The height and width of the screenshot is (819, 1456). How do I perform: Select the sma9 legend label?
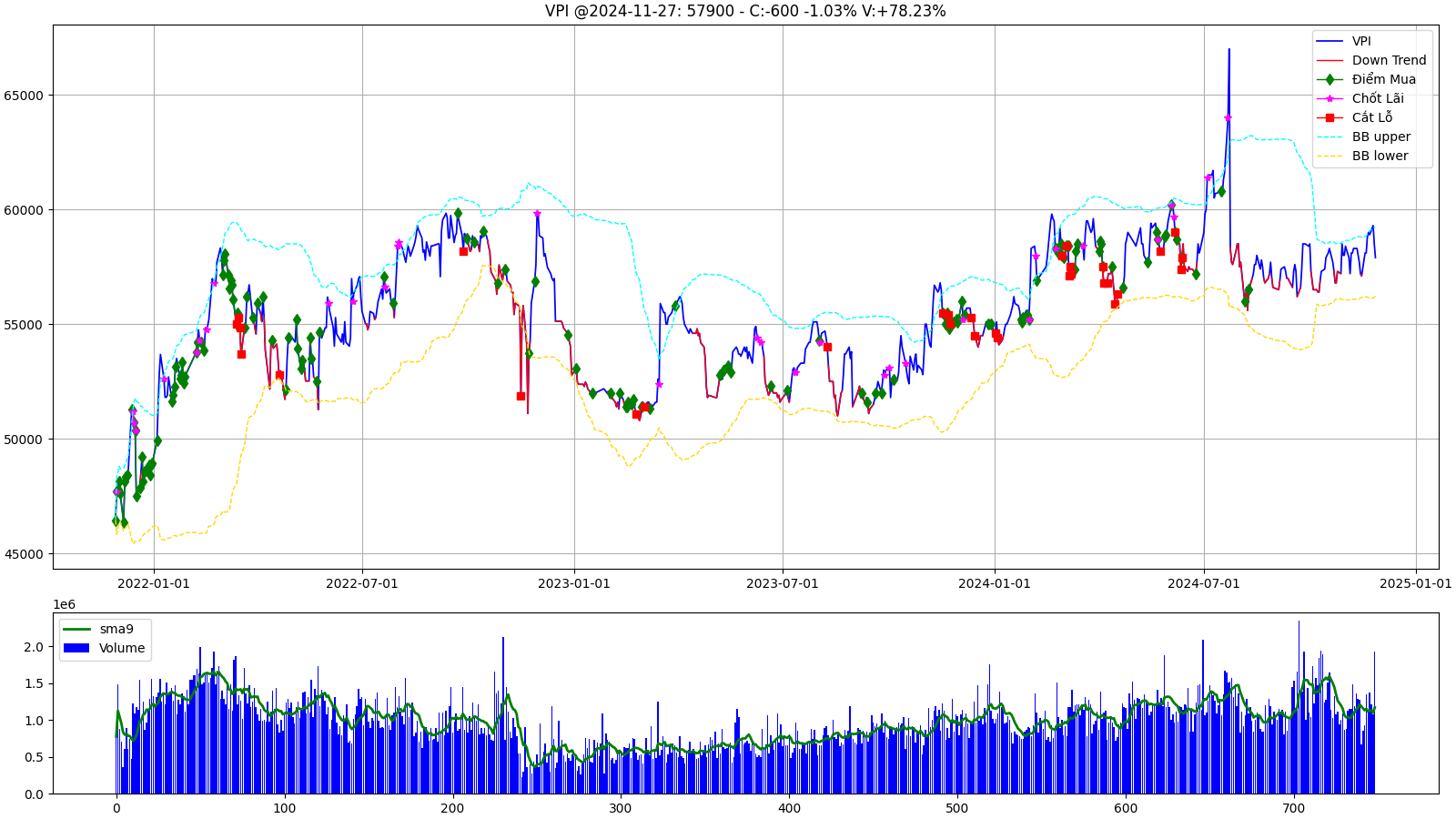116,629
